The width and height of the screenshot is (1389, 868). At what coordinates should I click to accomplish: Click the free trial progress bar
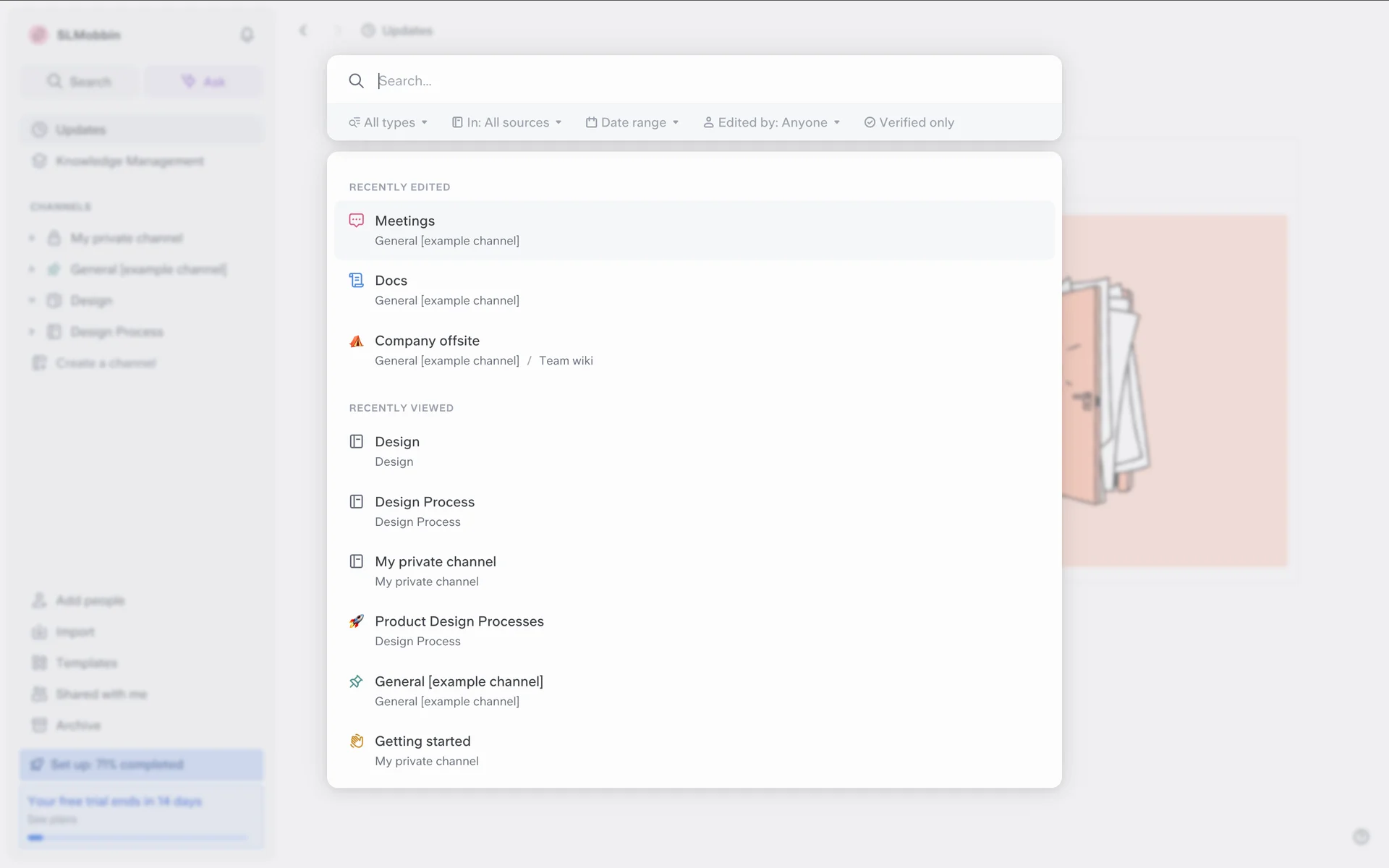pyautogui.click(x=137, y=838)
